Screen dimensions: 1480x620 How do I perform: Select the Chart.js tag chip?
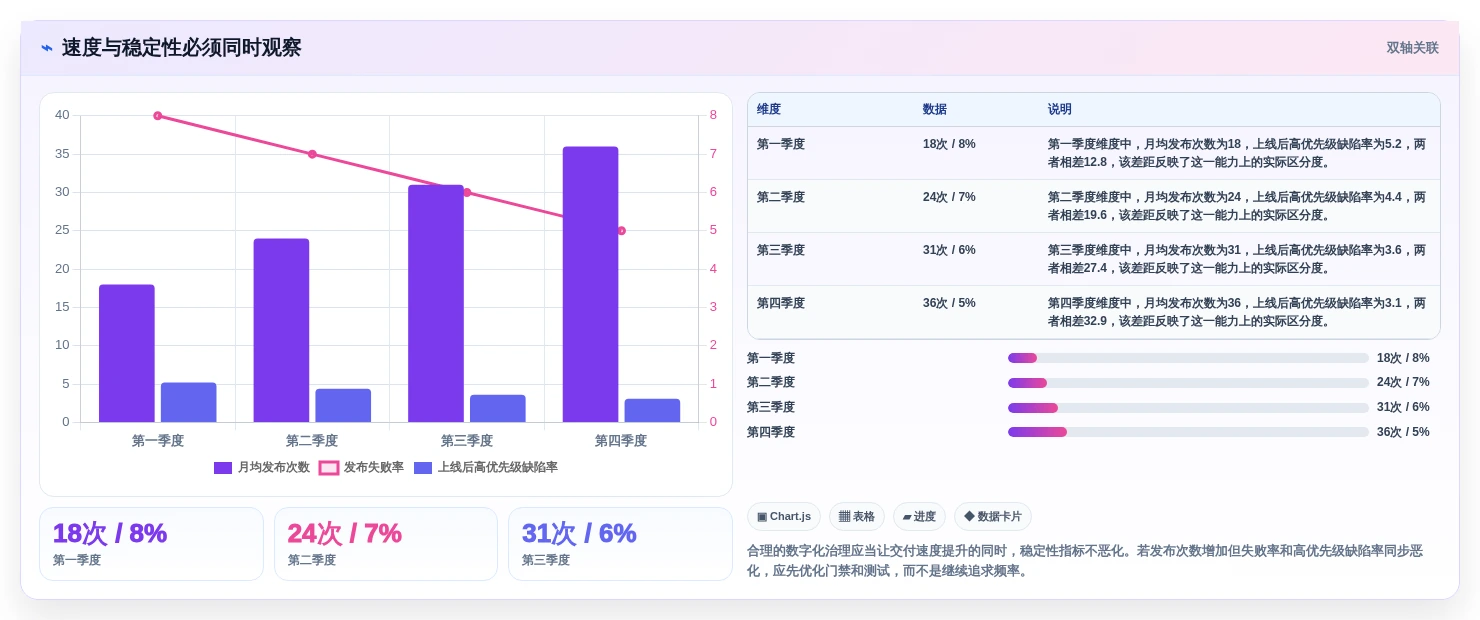pos(784,516)
